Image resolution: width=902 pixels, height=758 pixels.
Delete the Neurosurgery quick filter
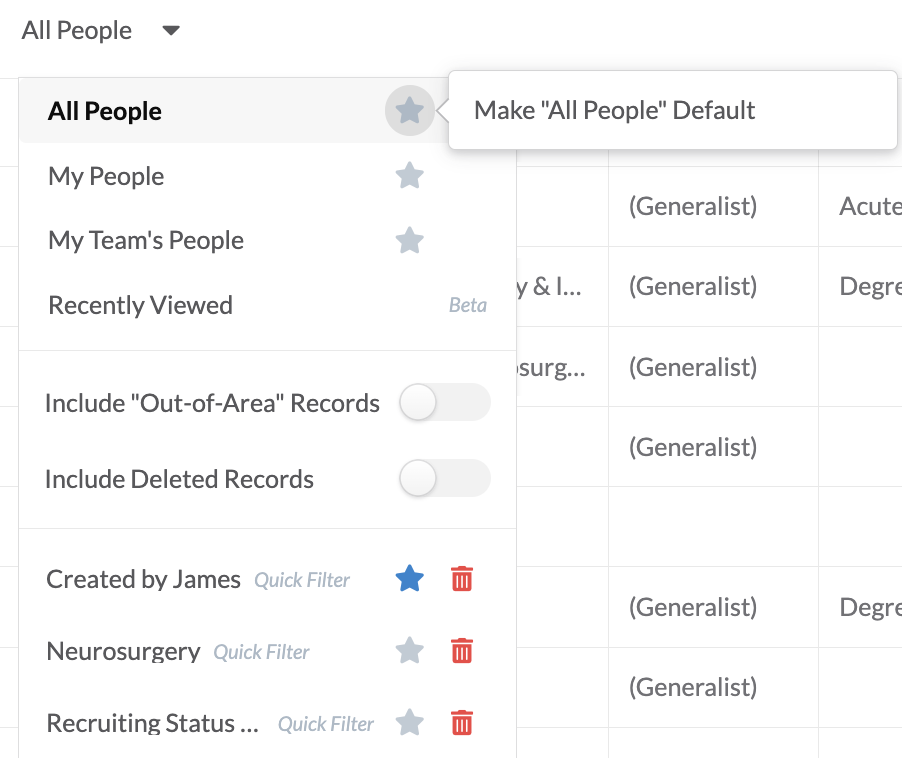point(462,652)
